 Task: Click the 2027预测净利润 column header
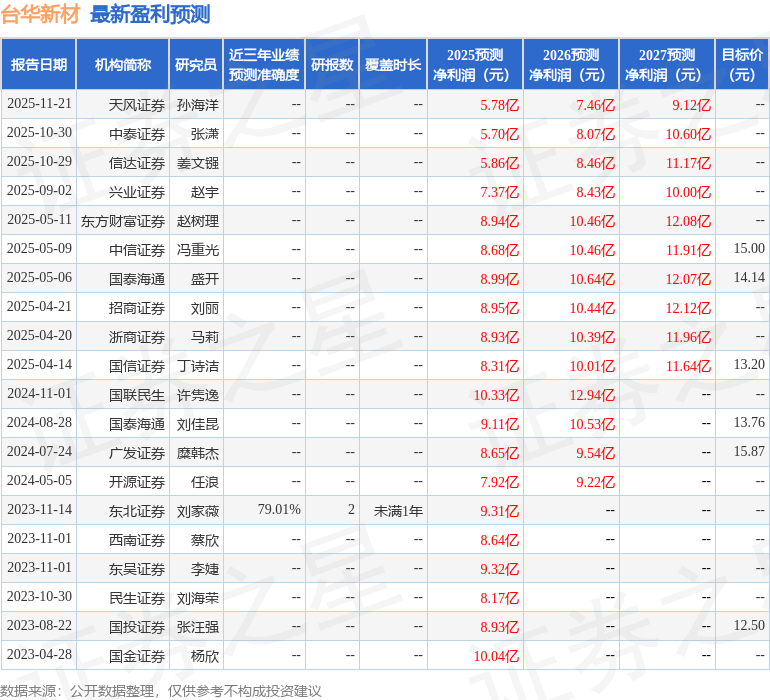point(667,65)
